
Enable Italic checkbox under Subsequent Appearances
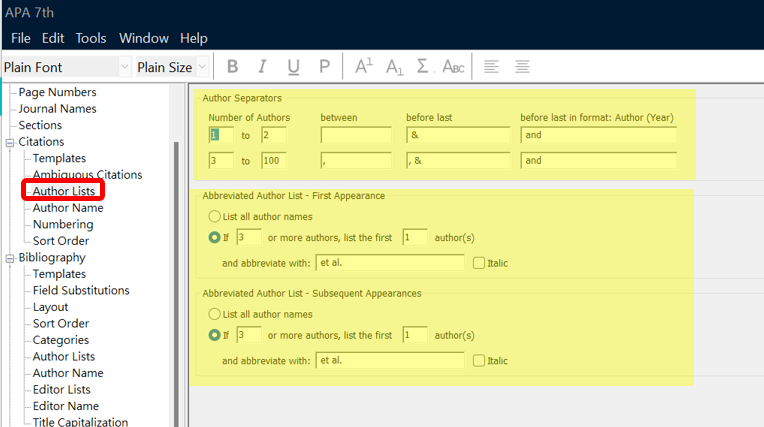click(479, 361)
